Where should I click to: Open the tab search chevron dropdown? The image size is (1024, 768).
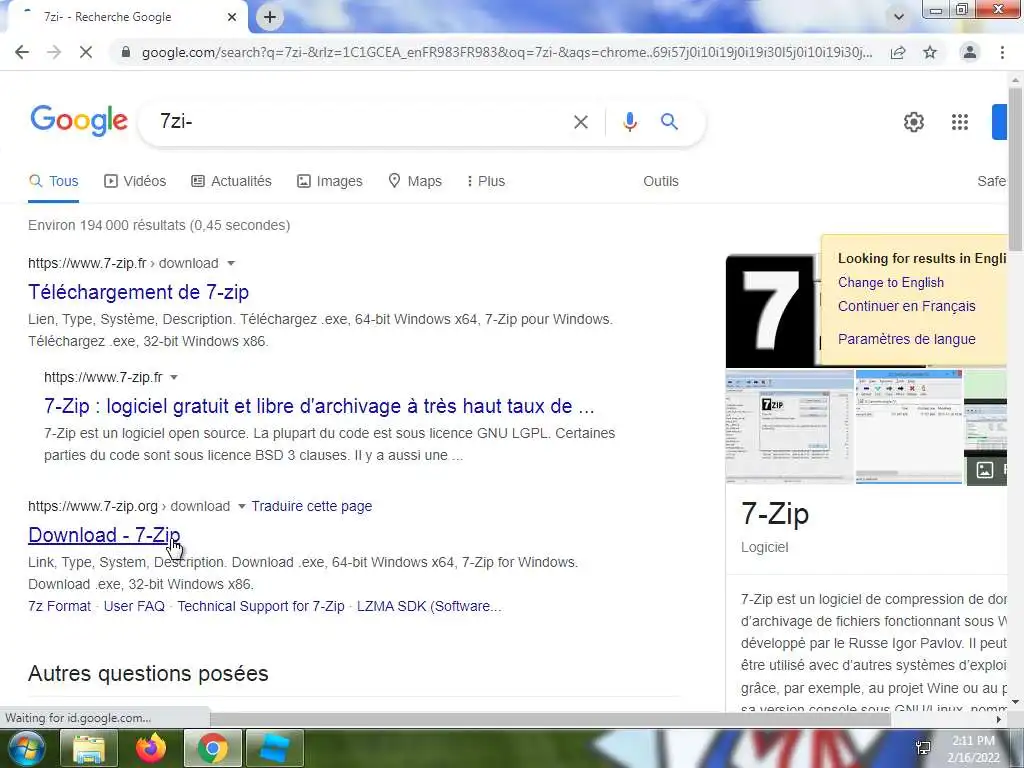(899, 17)
